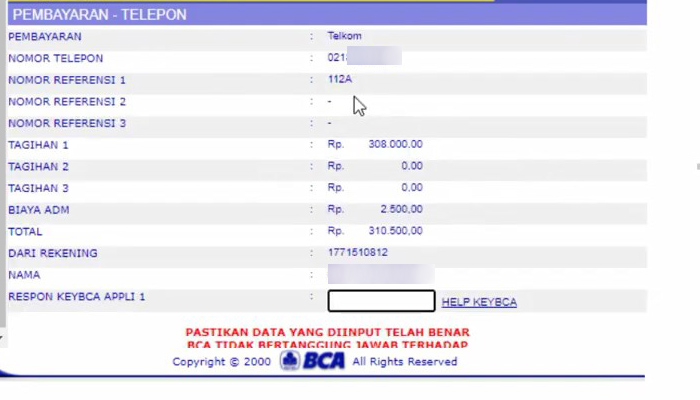Screen dimensions: 700x400
Task: Click the RESPON KEYBCA APPLI 1 input field
Action: click(x=381, y=301)
